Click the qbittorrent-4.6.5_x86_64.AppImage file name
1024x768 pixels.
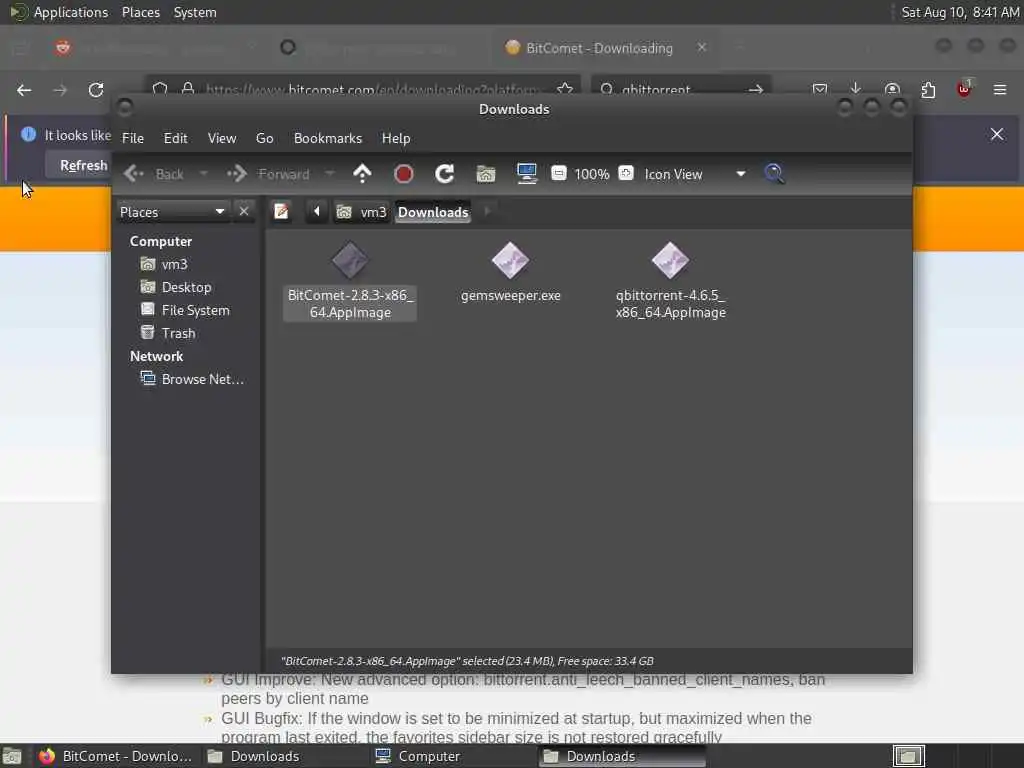click(x=671, y=304)
